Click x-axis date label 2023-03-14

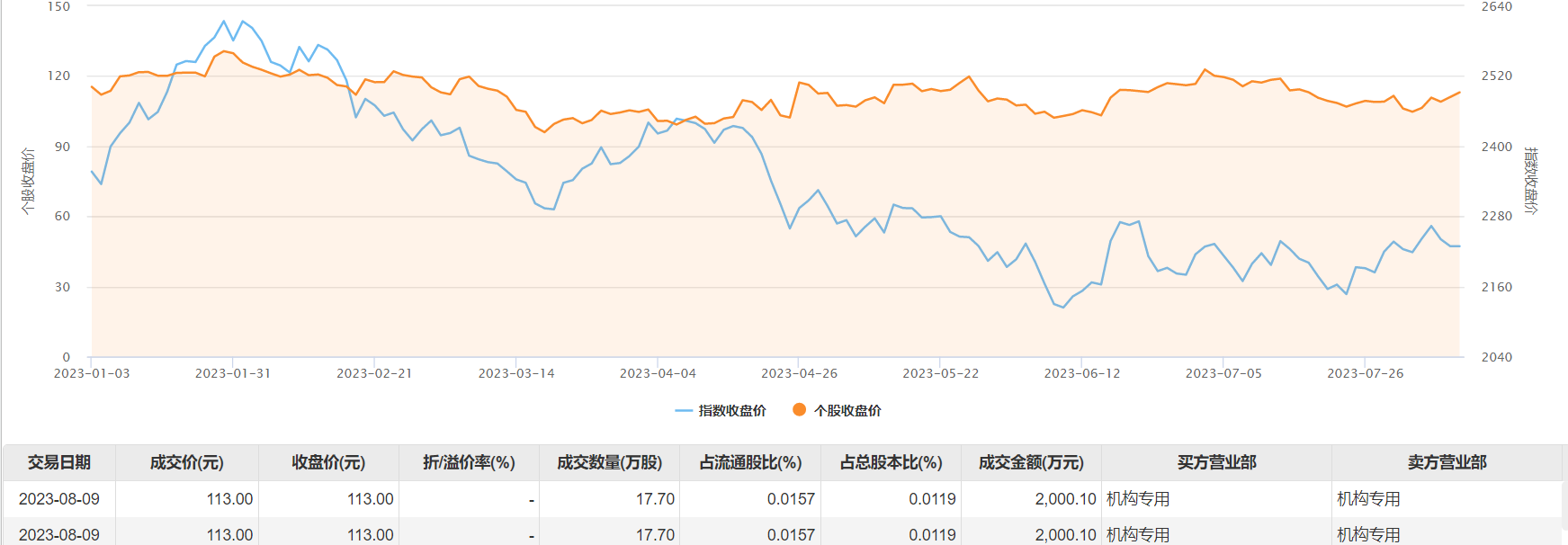coord(516,373)
